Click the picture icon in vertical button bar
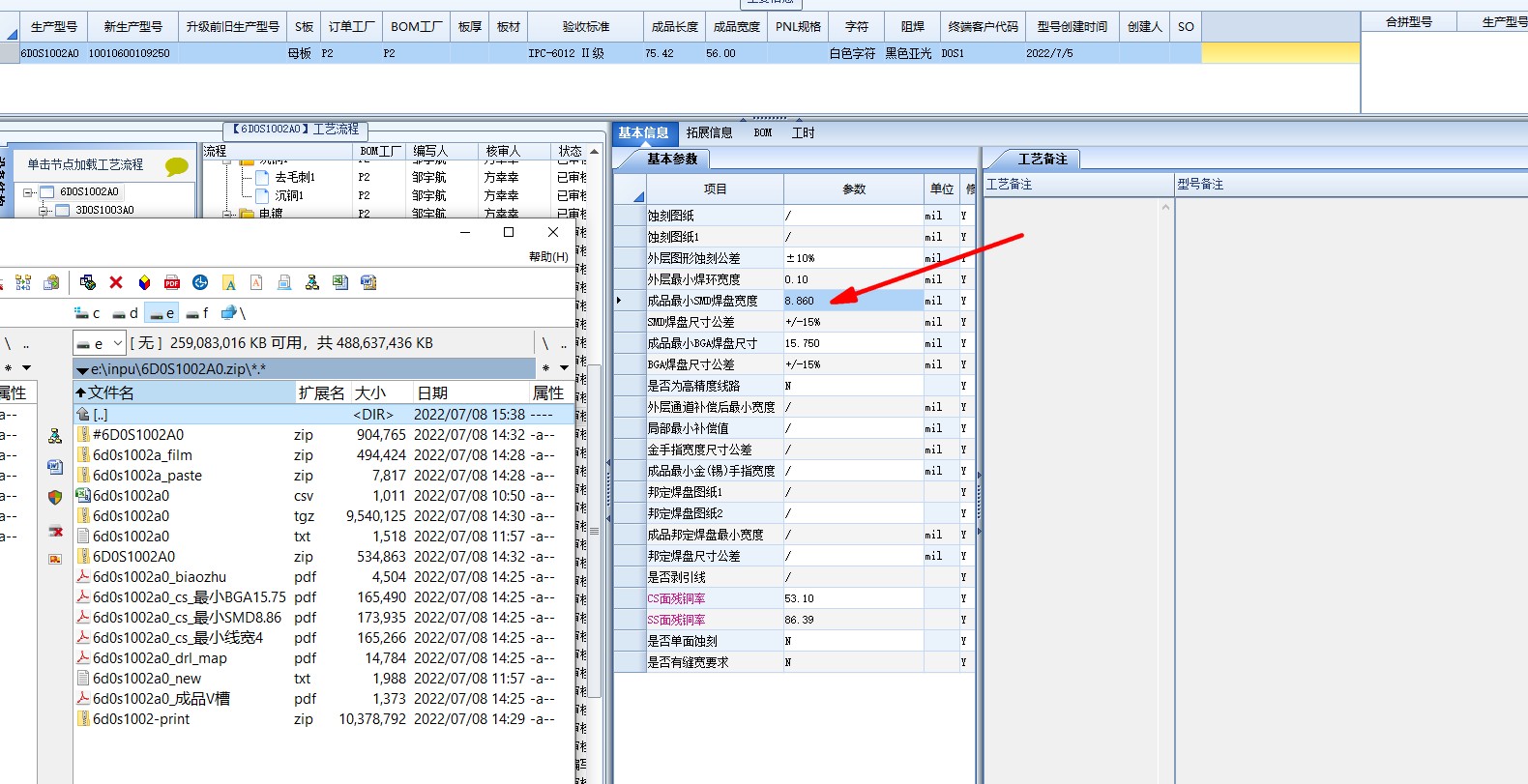1528x784 pixels. click(55, 559)
